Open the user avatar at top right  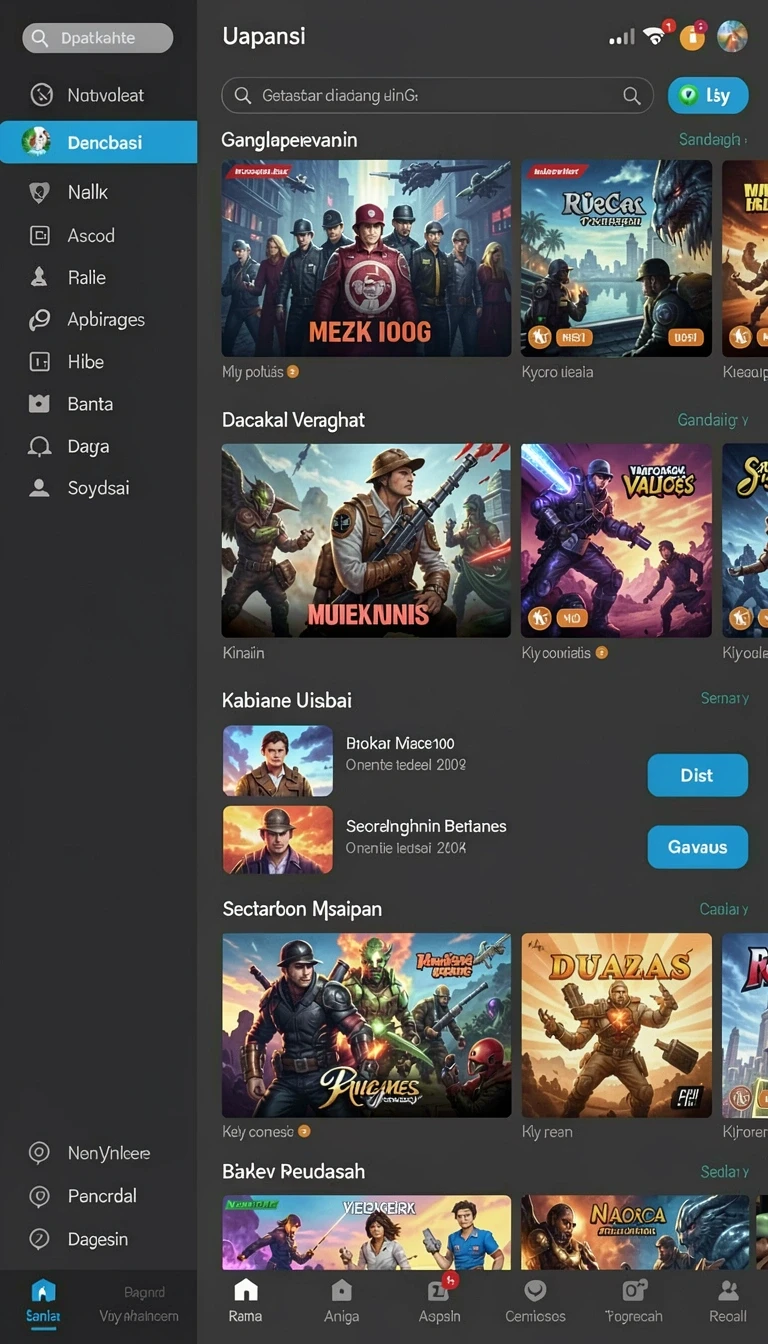[x=733, y=36]
